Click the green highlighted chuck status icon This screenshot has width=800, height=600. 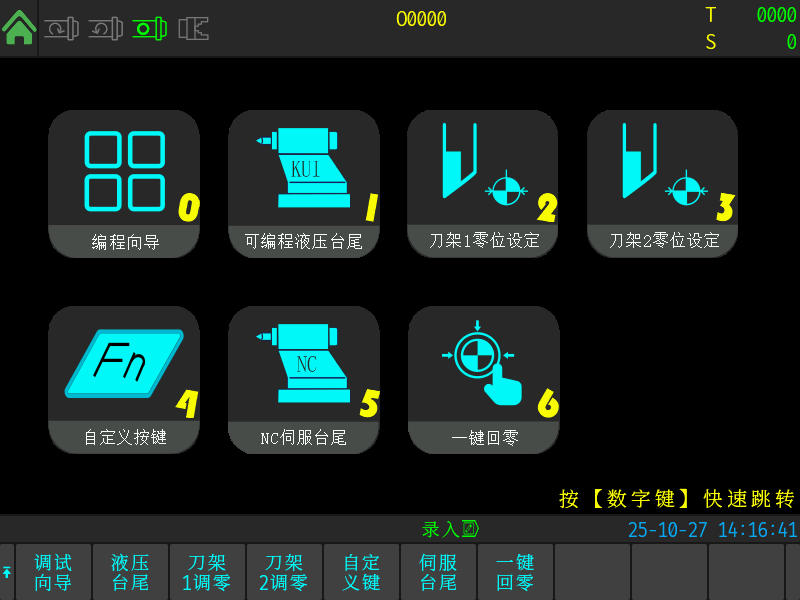149,29
